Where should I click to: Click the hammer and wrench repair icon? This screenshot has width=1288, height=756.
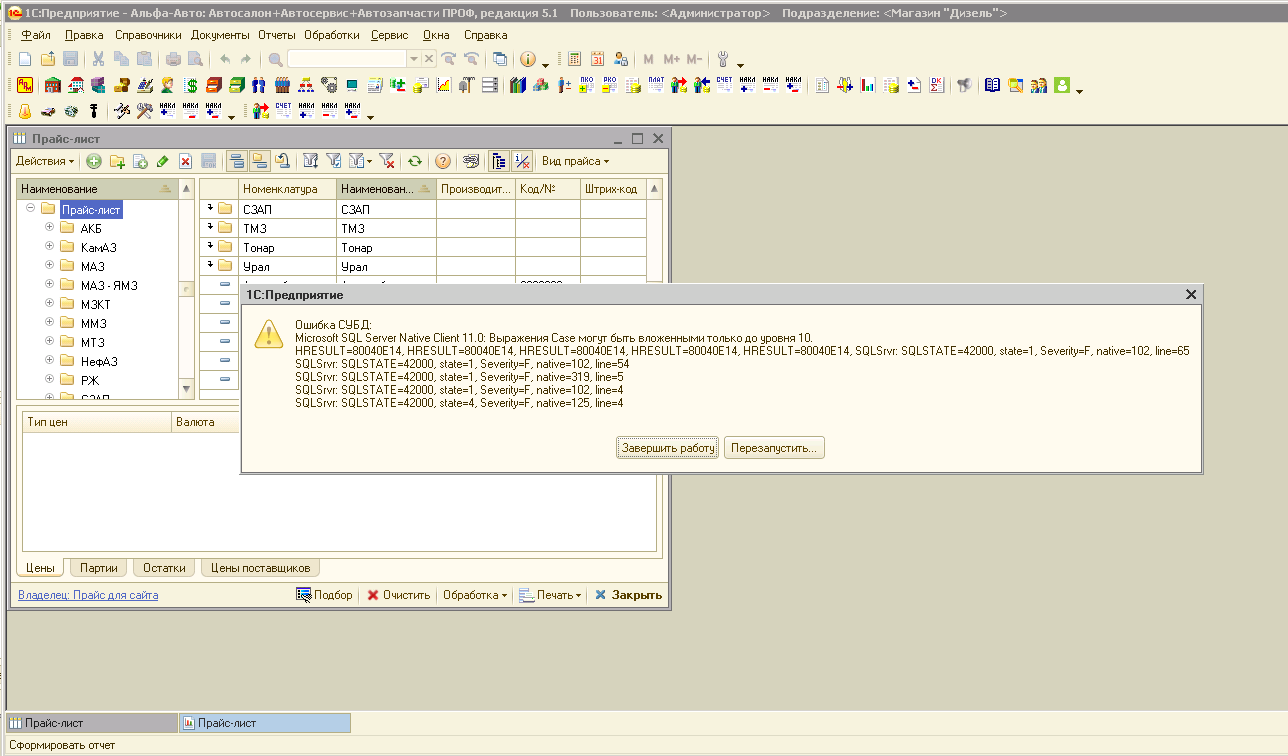[144, 111]
